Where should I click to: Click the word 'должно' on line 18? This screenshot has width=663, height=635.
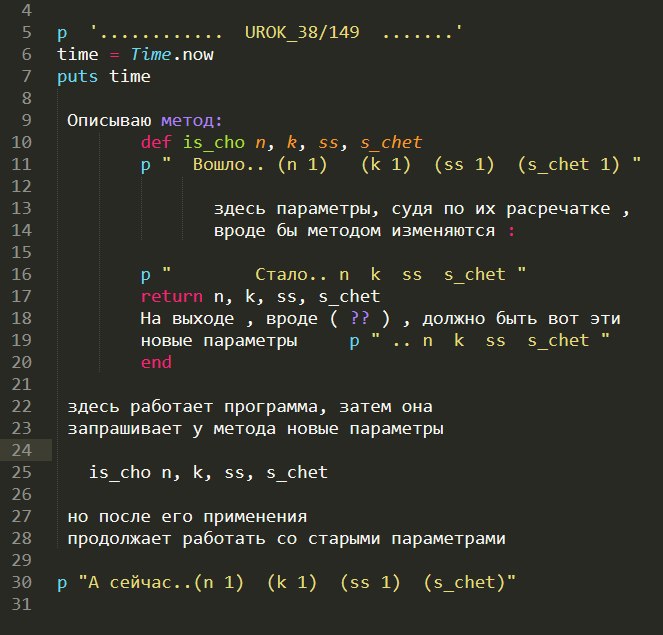(x=454, y=319)
